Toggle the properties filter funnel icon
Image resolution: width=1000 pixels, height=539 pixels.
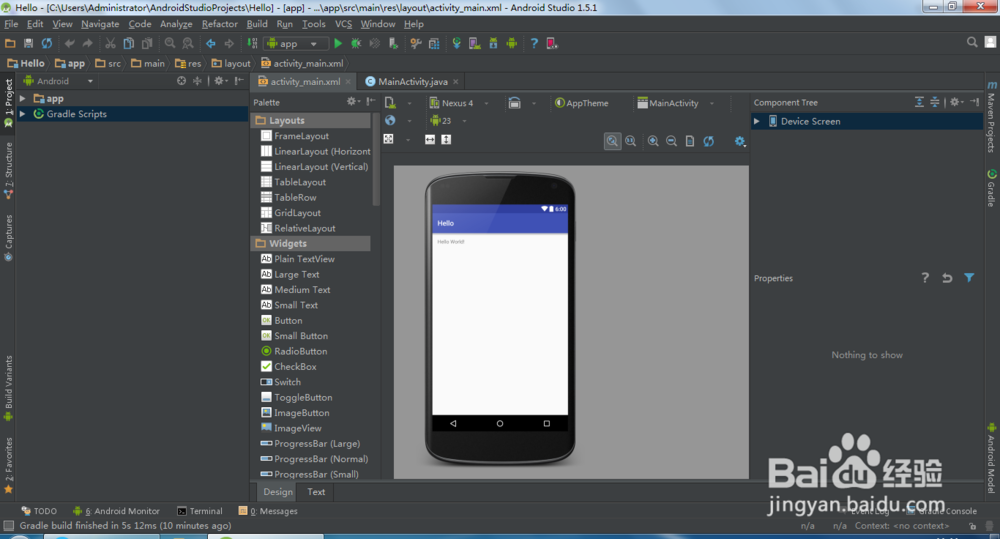(969, 277)
